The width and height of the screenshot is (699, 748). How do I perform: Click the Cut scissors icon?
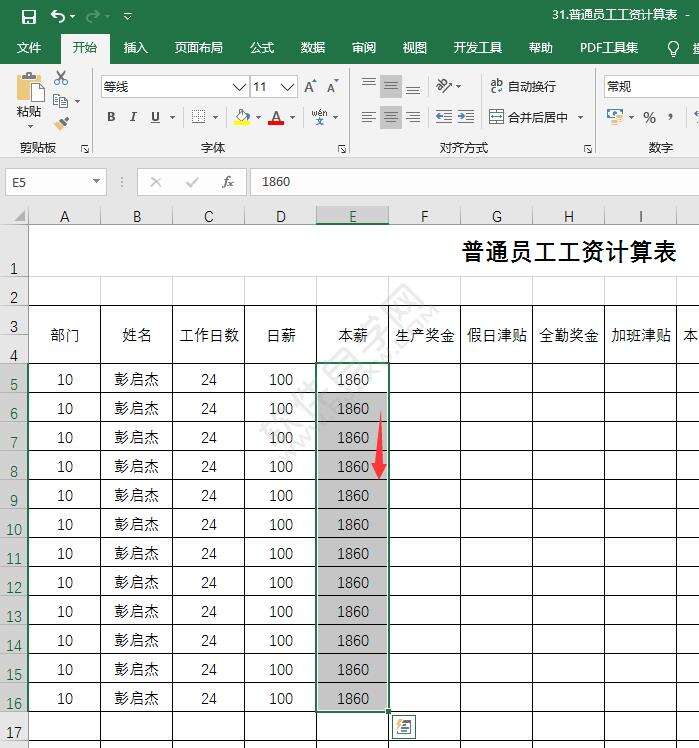coord(61,78)
